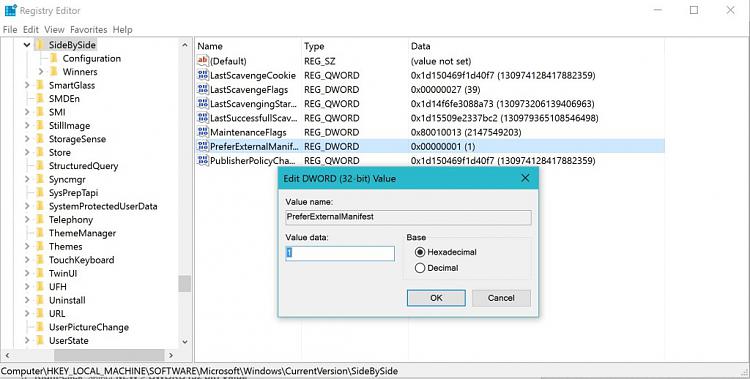Expand the Winners subkey
This screenshot has height=379, width=750.
41,72
